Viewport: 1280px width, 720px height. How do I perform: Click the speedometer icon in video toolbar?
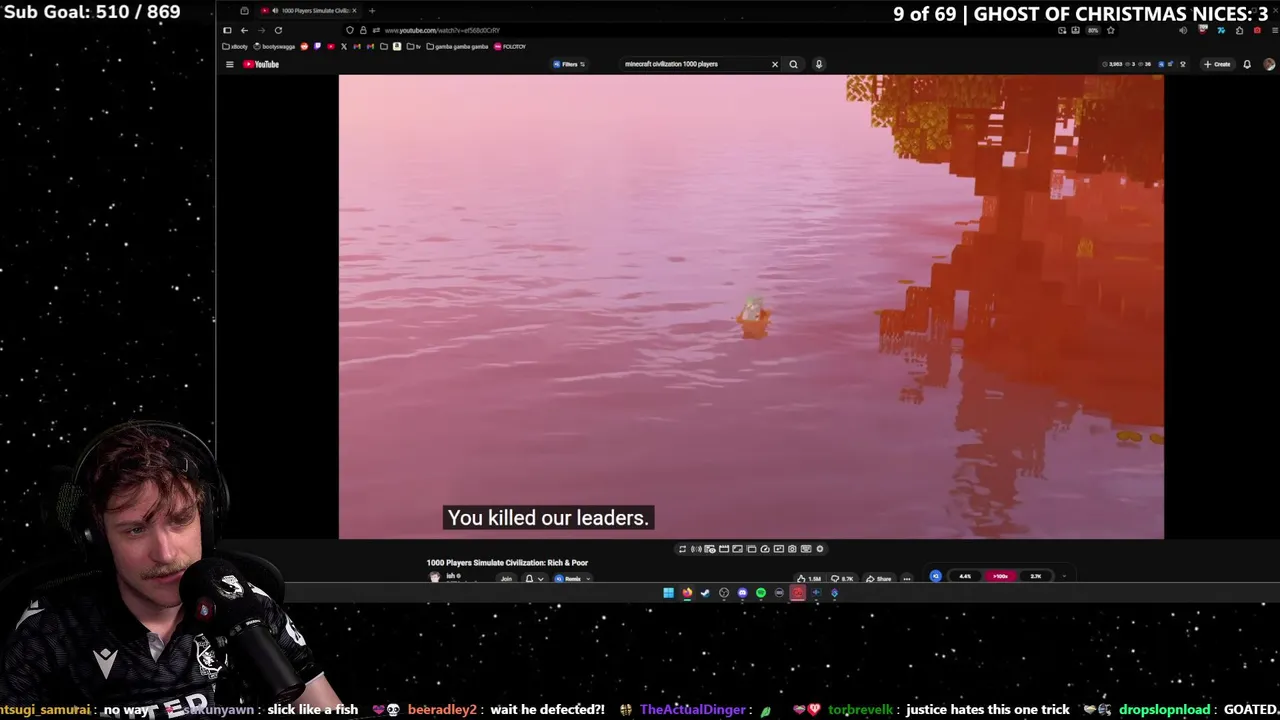pyautogui.click(x=766, y=549)
